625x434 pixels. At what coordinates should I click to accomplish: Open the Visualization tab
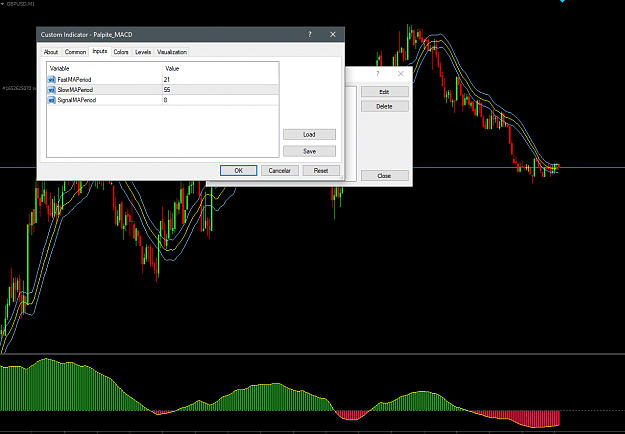[172, 52]
